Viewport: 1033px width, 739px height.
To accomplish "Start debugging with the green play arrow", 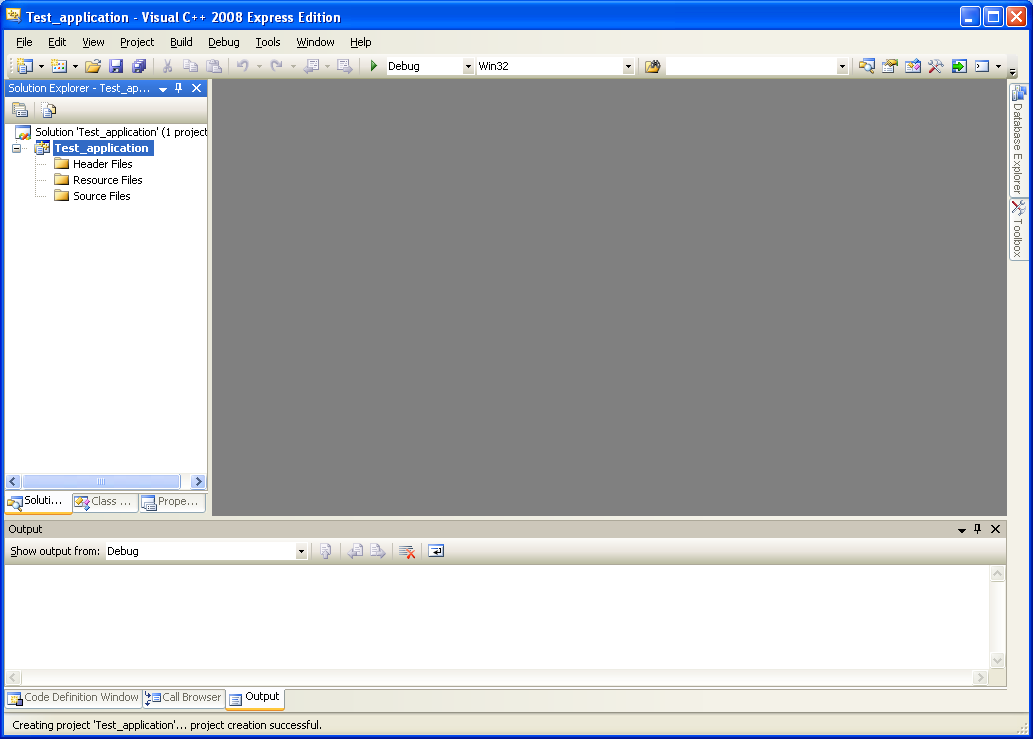I will click(x=374, y=66).
